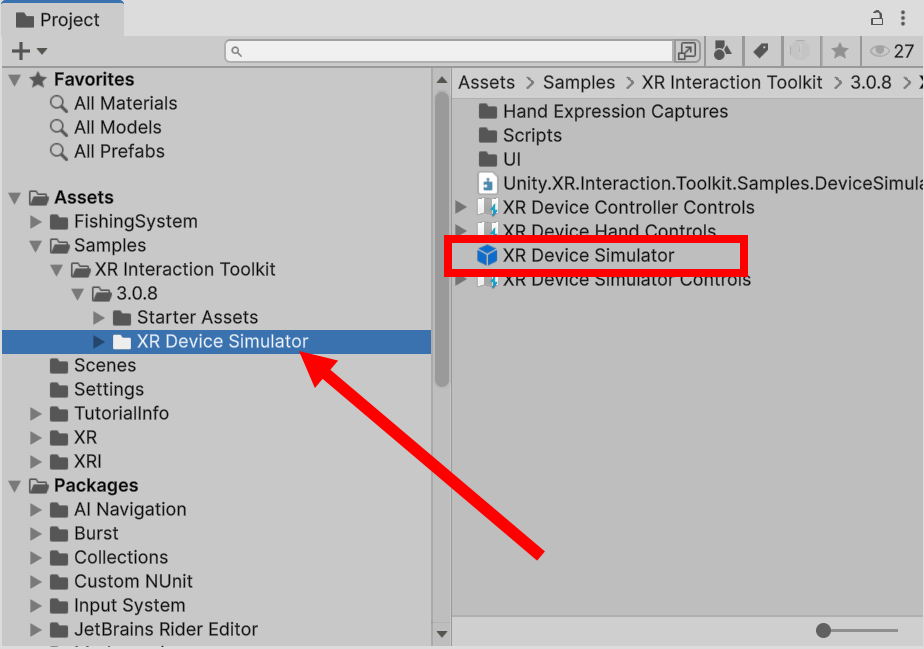Save search with the star favorite icon
924x649 pixels.
coord(840,51)
